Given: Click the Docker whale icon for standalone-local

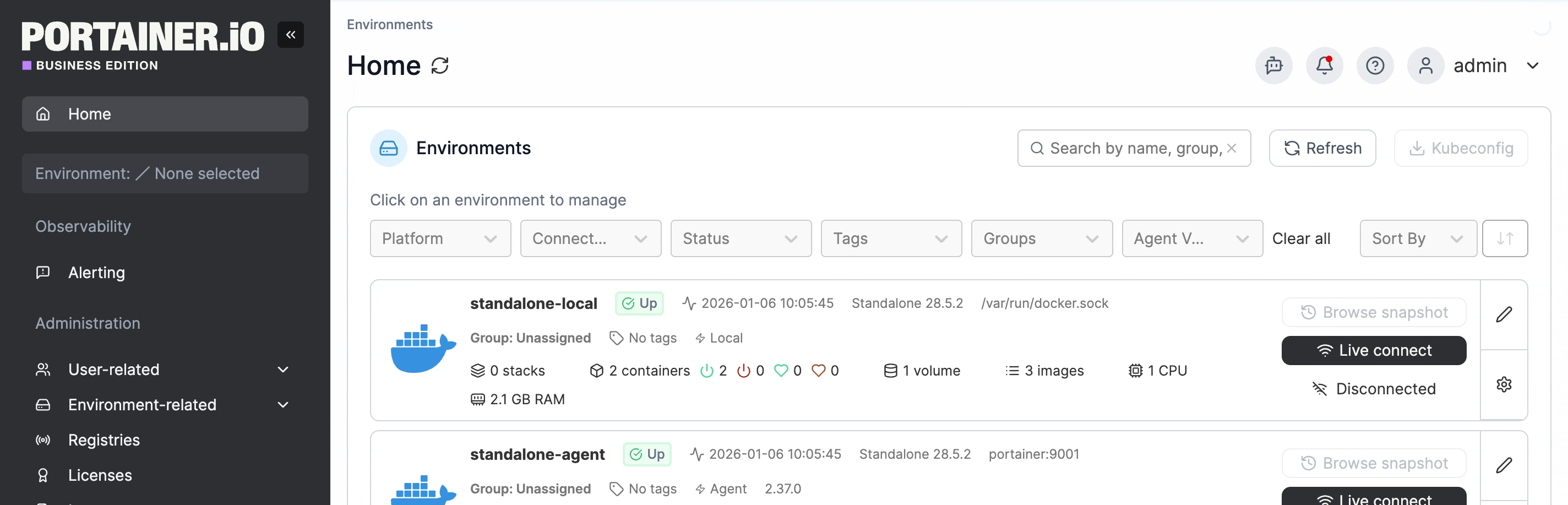Looking at the screenshot, I should (423, 349).
